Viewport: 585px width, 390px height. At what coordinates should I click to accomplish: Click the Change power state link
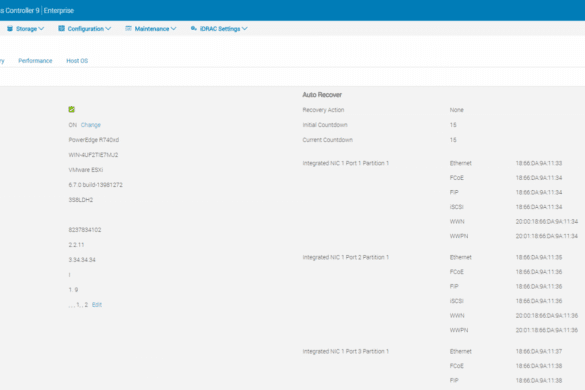[x=91, y=125]
